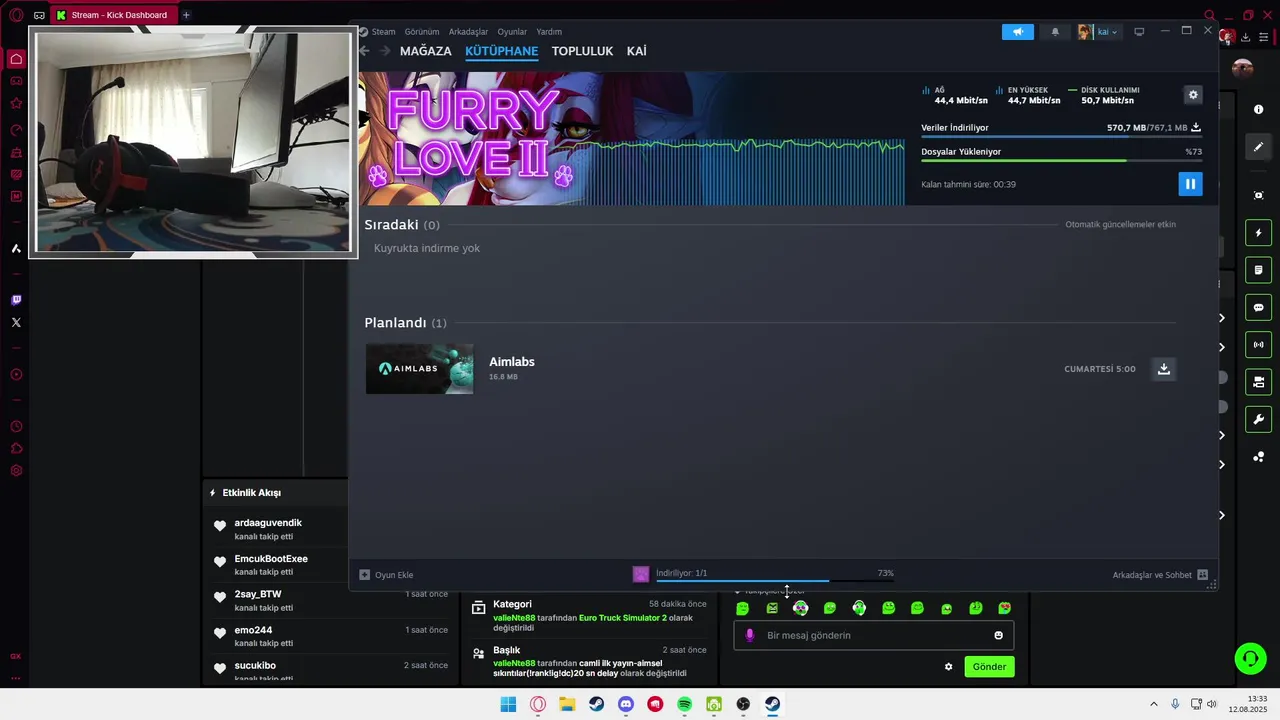Click valleNte88 link under Kategori
1280x720 pixels.
(514, 618)
